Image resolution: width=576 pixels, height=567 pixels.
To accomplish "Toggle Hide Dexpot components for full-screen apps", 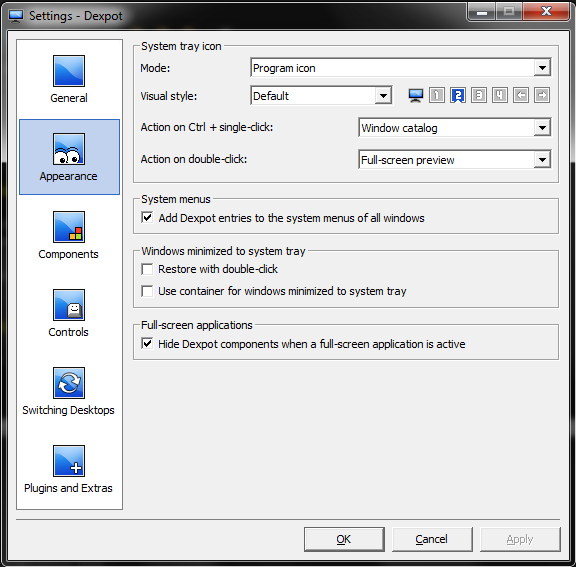I will point(147,344).
